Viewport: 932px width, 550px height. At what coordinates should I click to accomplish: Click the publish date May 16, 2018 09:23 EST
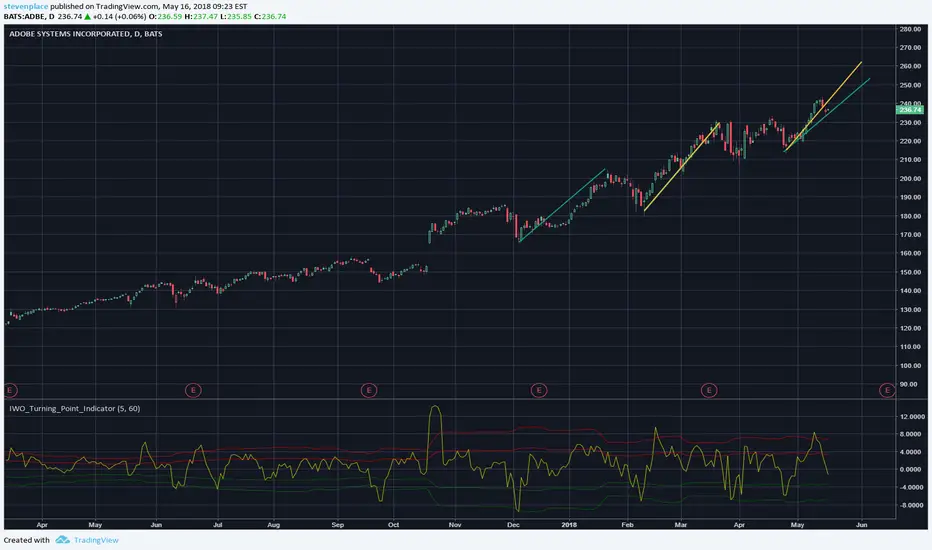pyautogui.click(x=204, y=6)
